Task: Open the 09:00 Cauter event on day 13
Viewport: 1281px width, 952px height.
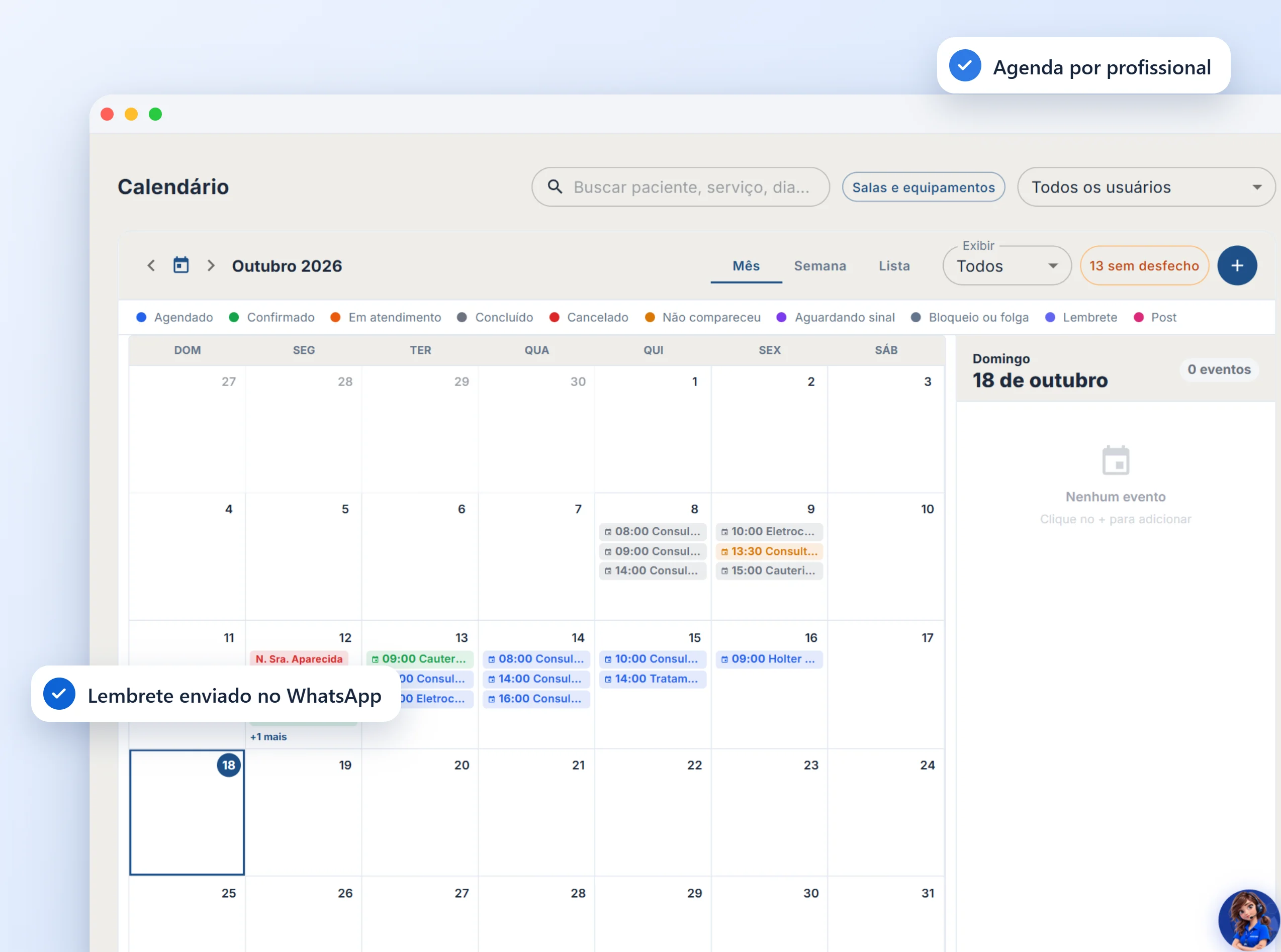Action: tap(419, 659)
